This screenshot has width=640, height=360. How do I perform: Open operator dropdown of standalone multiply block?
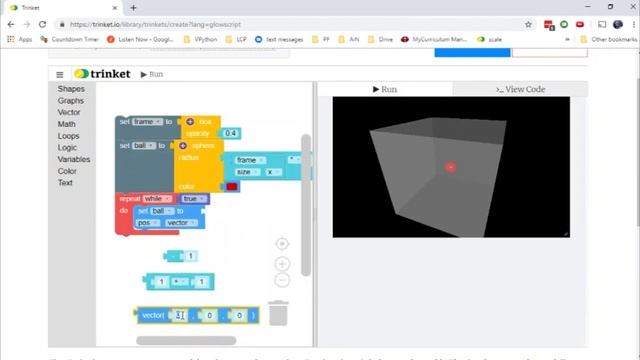pos(180,282)
